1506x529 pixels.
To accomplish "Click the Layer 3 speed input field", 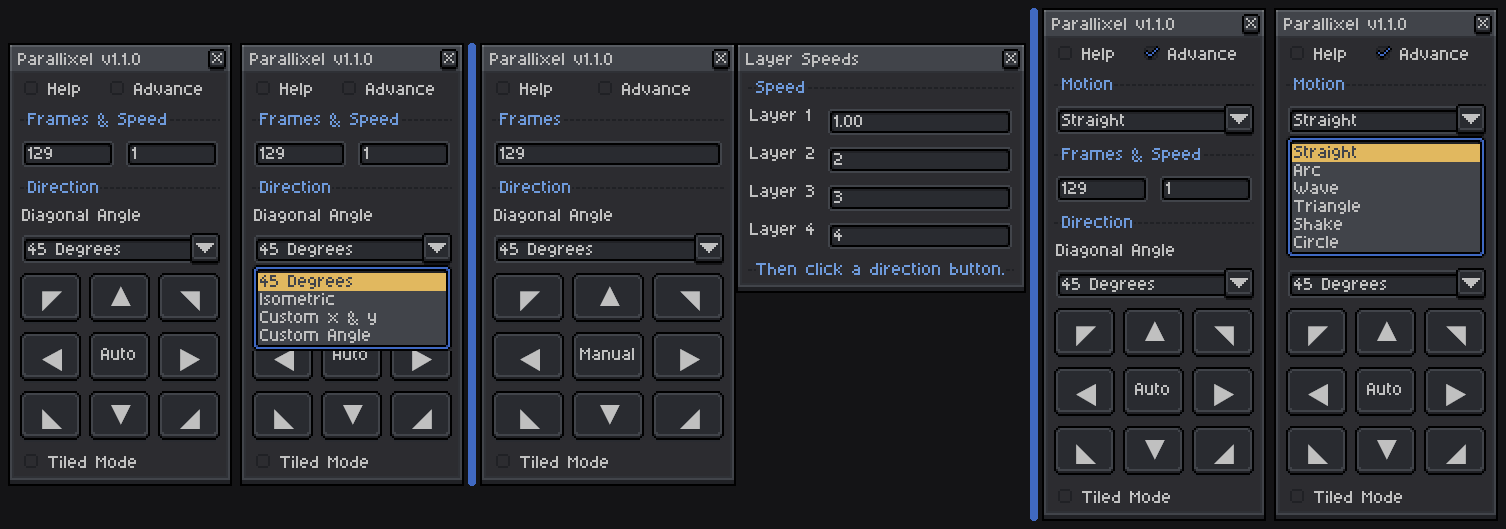I will click(919, 197).
